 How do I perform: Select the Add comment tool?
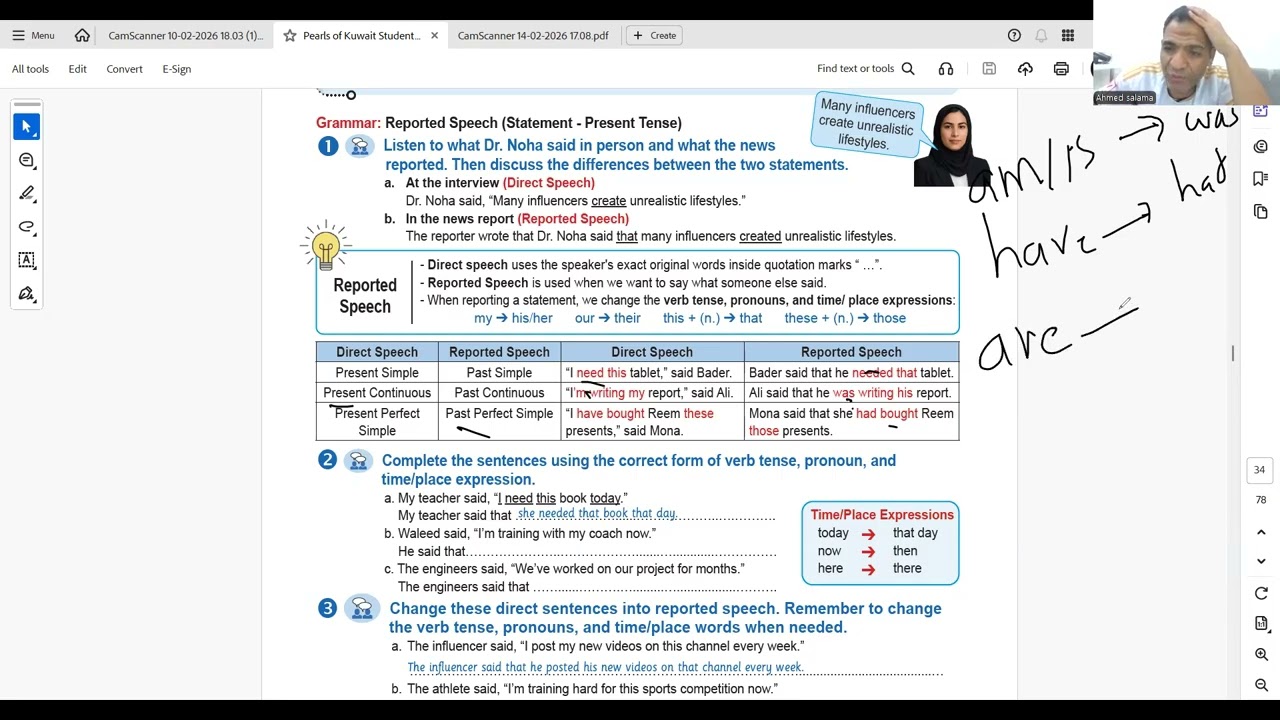click(x=27, y=160)
